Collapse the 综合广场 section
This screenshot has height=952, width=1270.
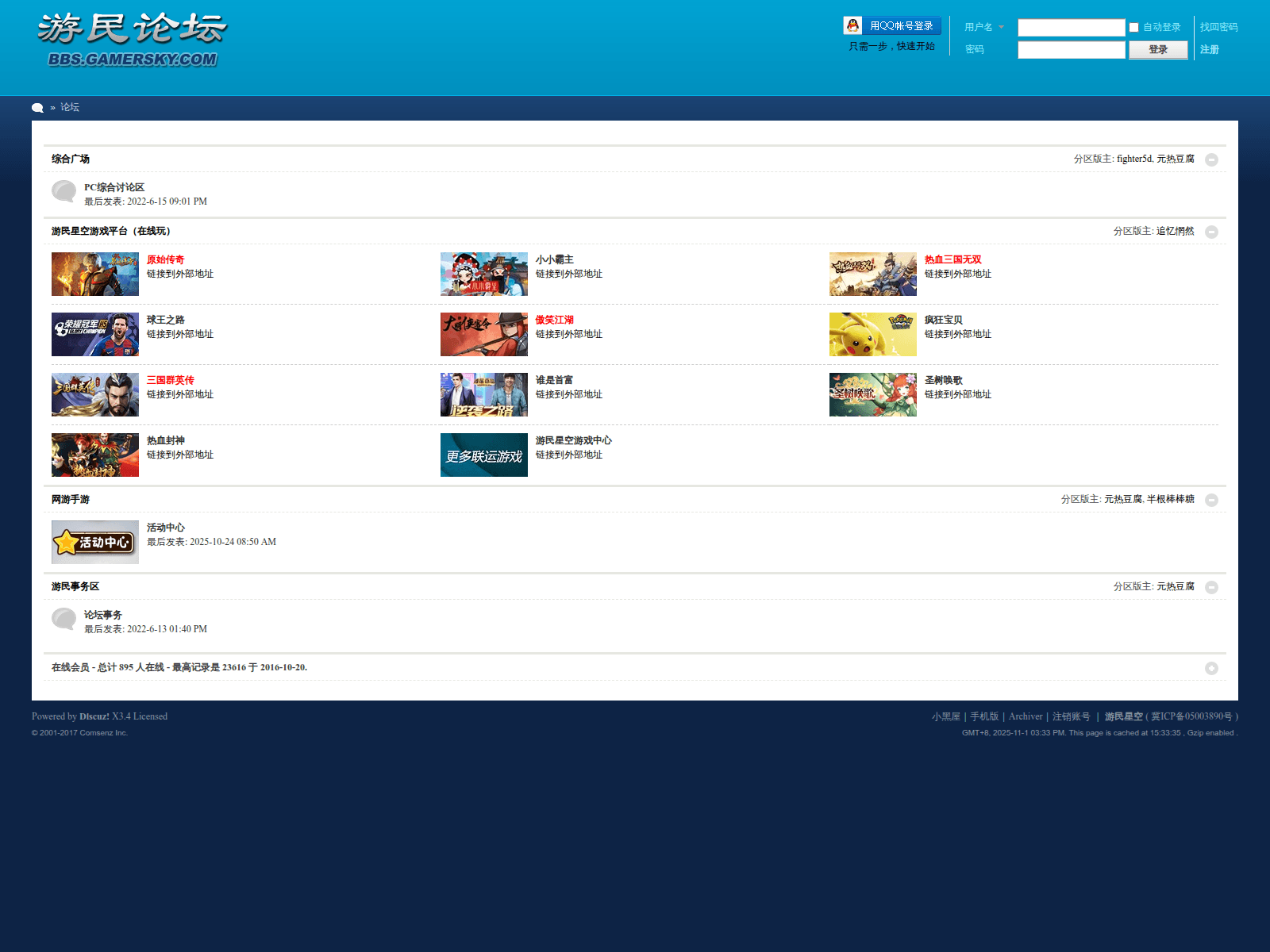point(1211,159)
